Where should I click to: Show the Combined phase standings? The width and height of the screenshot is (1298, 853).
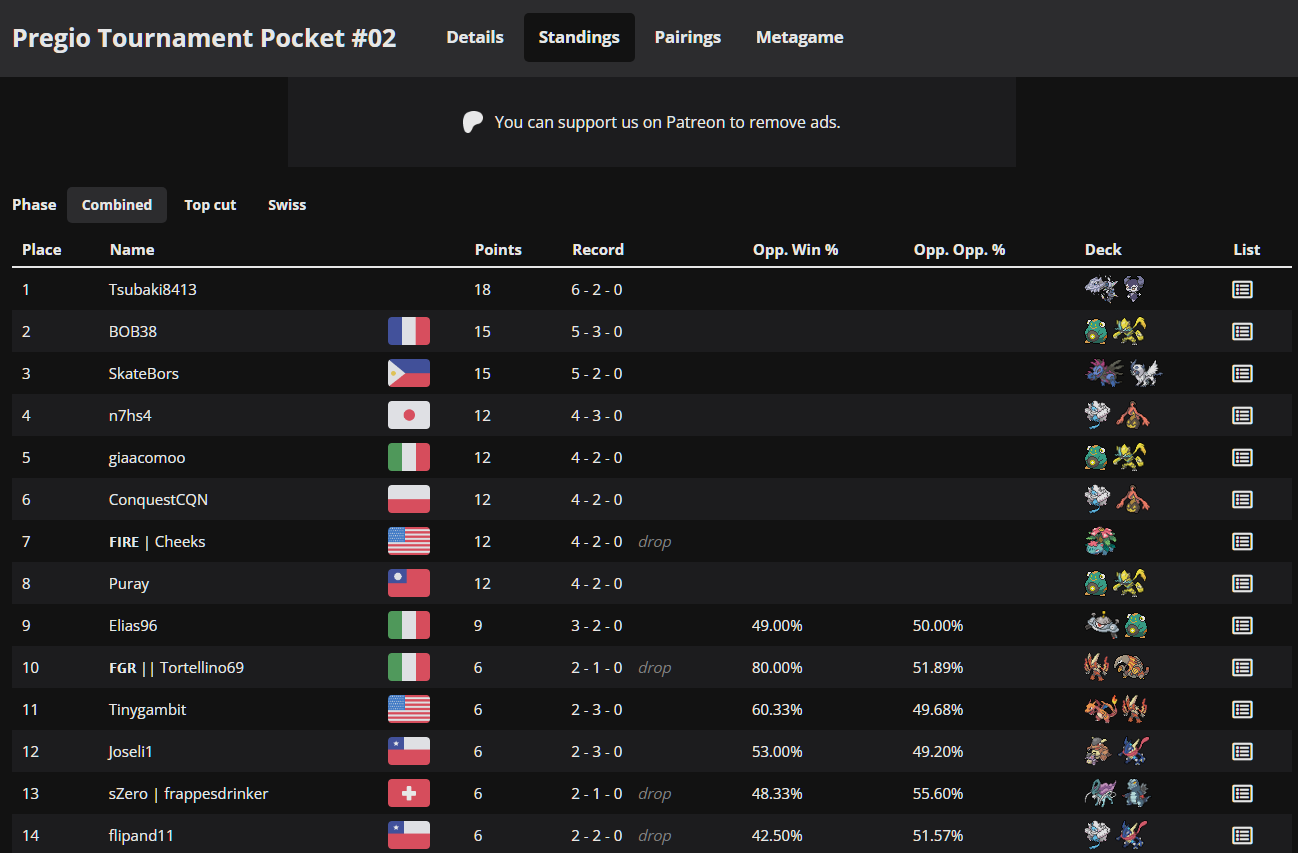[117, 205]
